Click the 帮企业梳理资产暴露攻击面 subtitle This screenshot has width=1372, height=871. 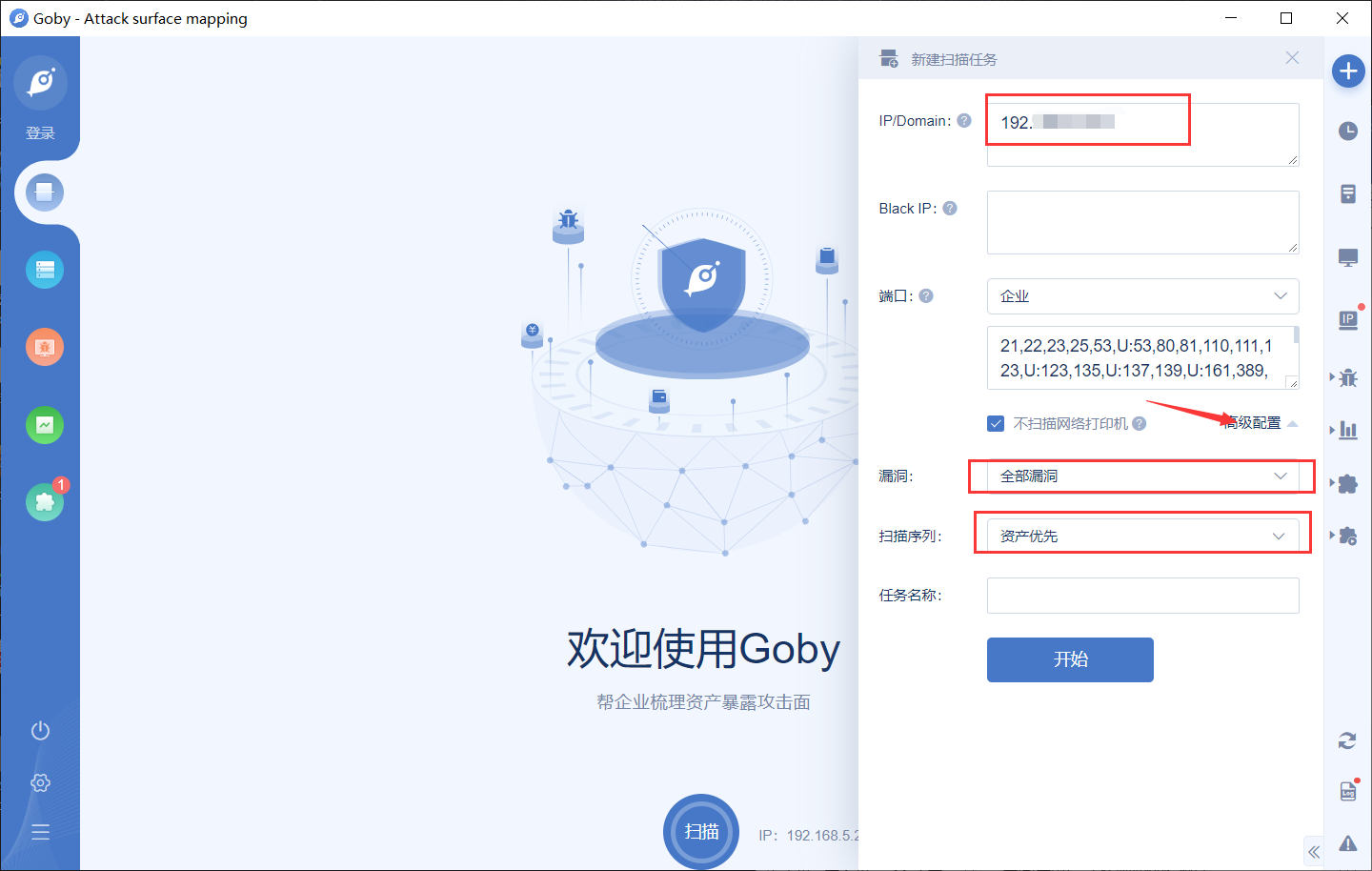tap(703, 702)
